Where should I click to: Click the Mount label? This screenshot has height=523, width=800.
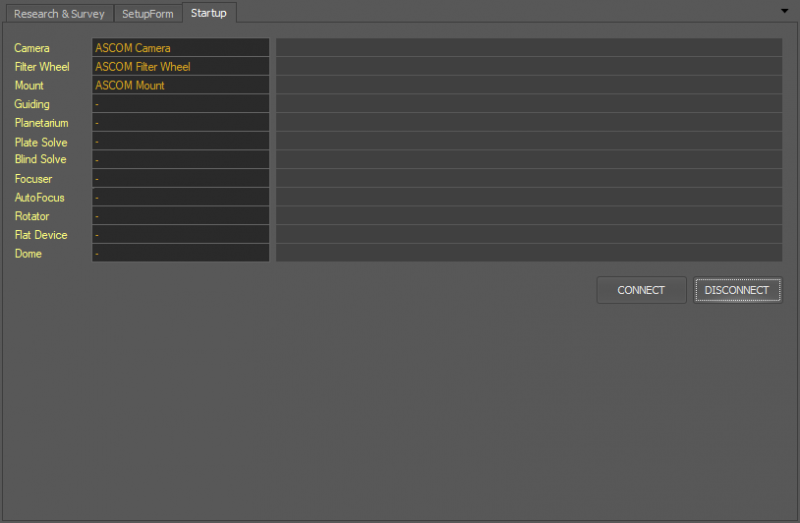click(29, 85)
